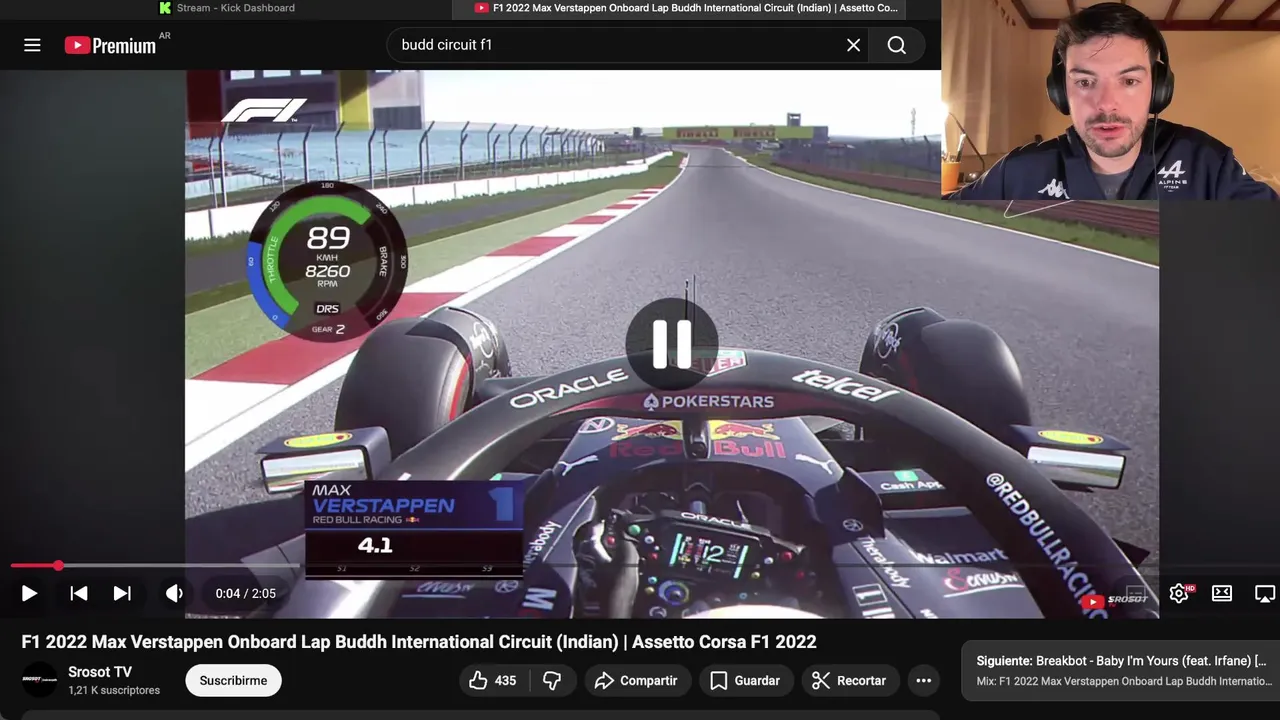Toggle theater mode in the player

click(x=1222, y=593)
